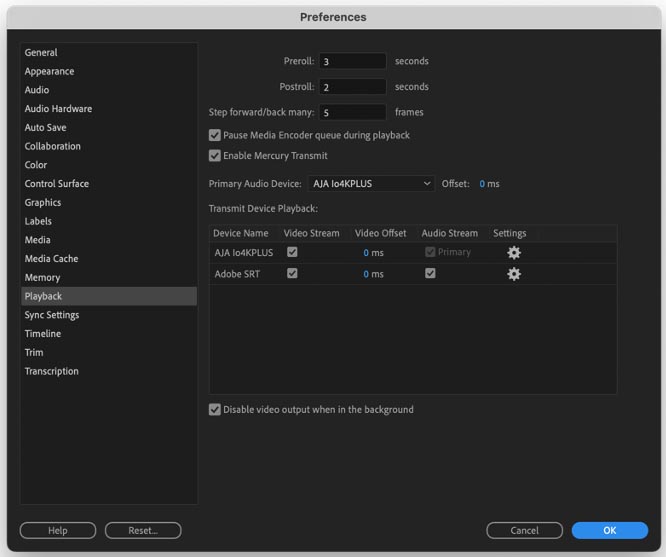Click the Settings column header
The width and height of the screenshot is (666, 557).
tap(510, 233)
